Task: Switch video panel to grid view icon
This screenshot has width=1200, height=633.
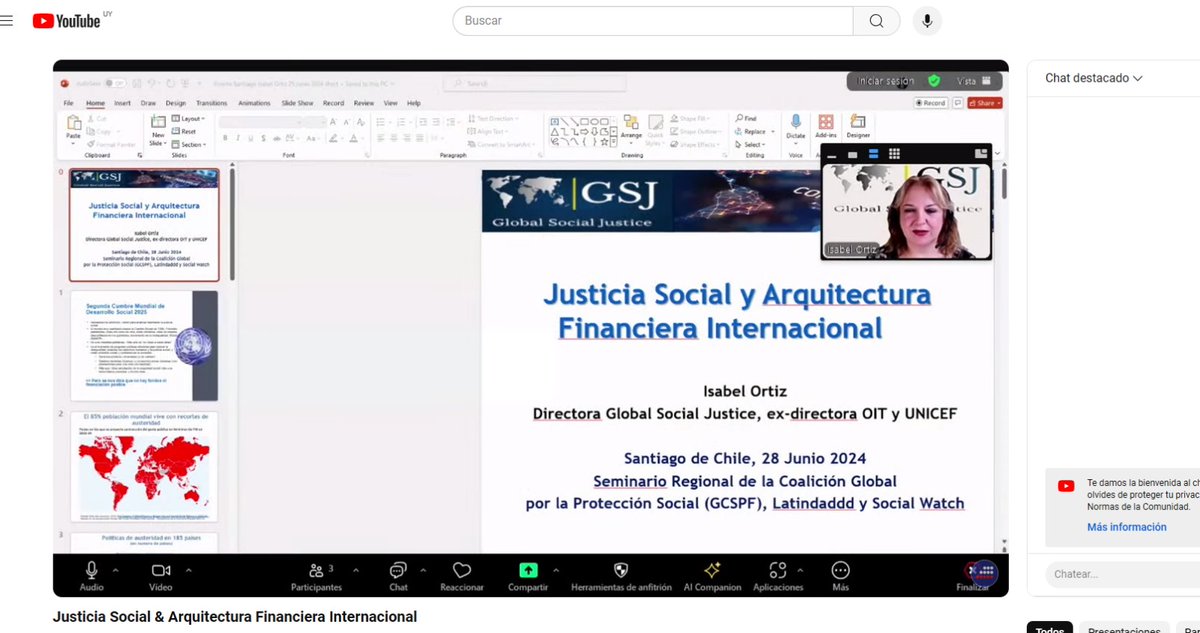Action: [894, 154]
